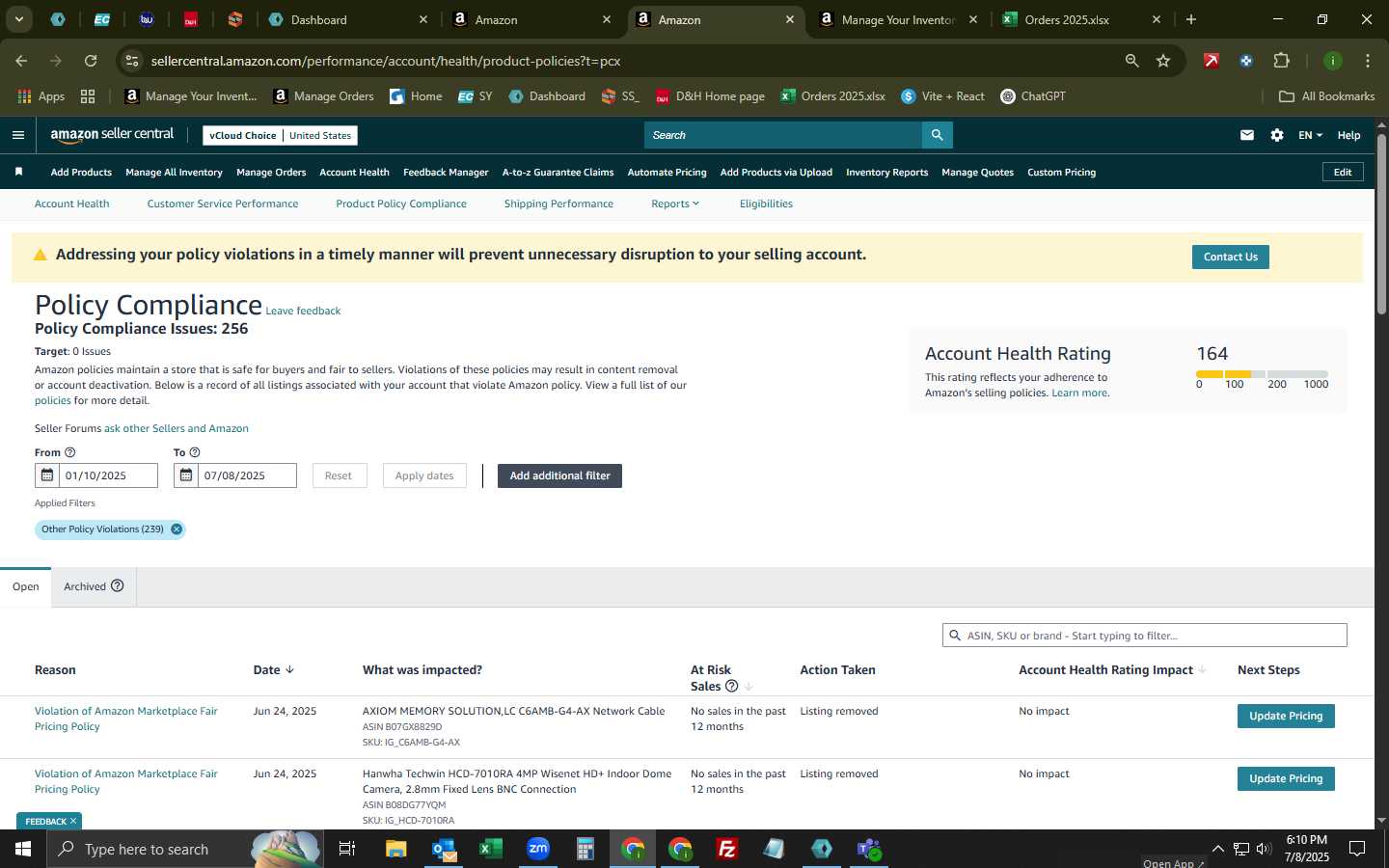Click the browser reload icon
The image size is (1389, 868).
pos(91,61)
